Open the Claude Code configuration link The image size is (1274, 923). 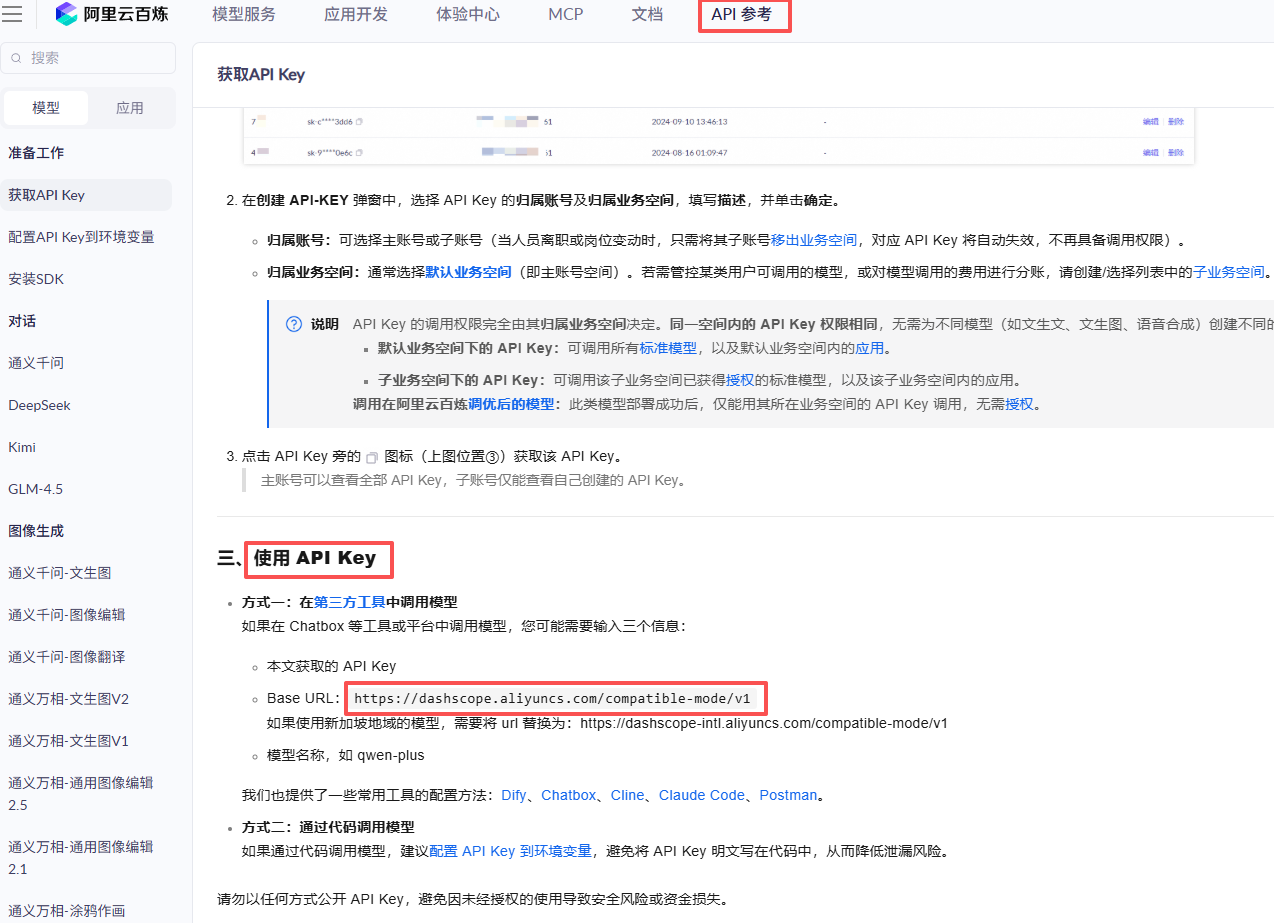pyautogui.click(x=702, y=795)
